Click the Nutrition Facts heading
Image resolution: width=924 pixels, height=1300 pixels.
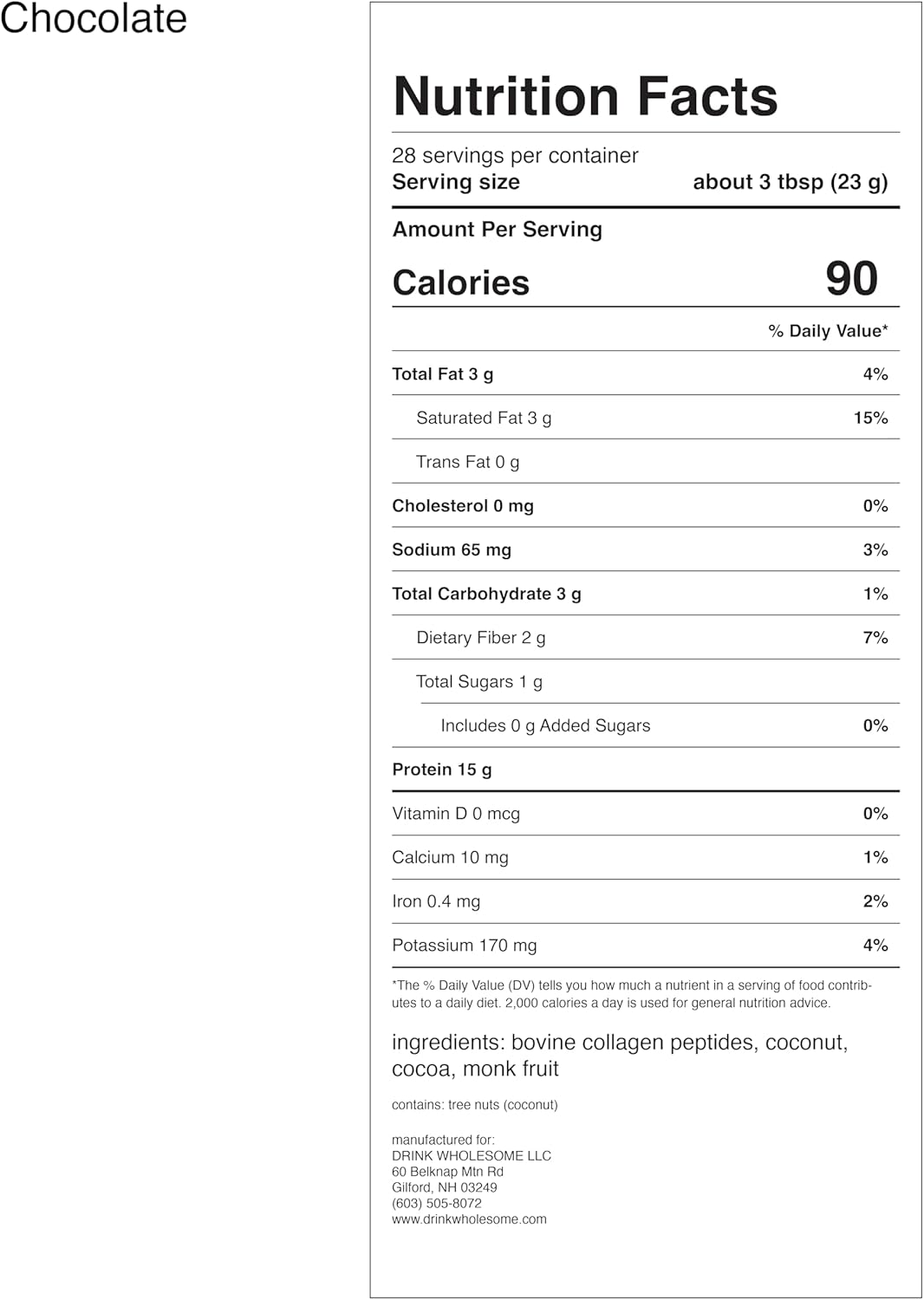coord(585,96)
